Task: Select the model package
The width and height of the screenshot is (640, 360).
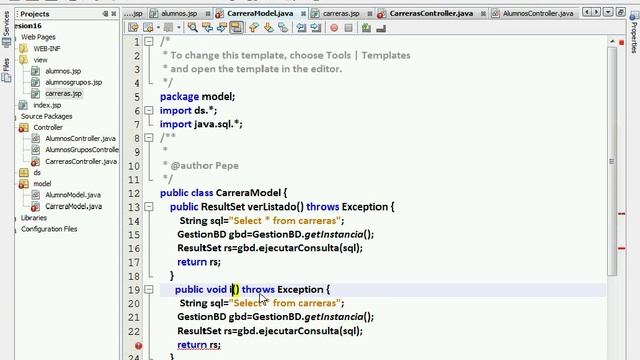Action: [x=42, y=184]
